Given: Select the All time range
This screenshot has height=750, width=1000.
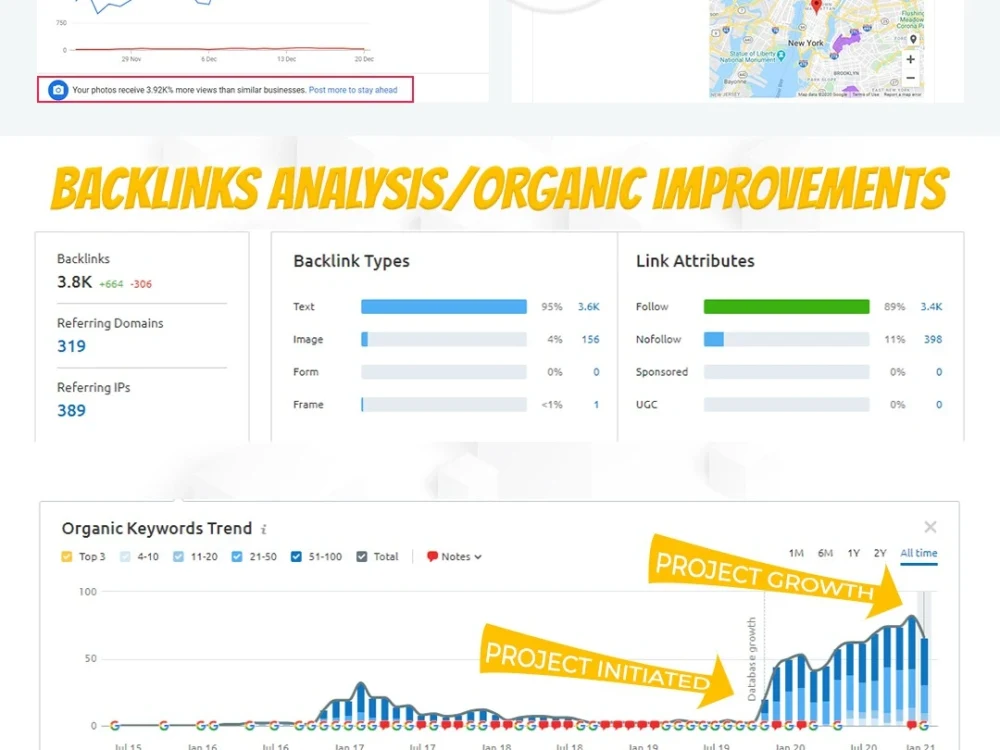Looking at the screenshot, I should tap(918, 553).
